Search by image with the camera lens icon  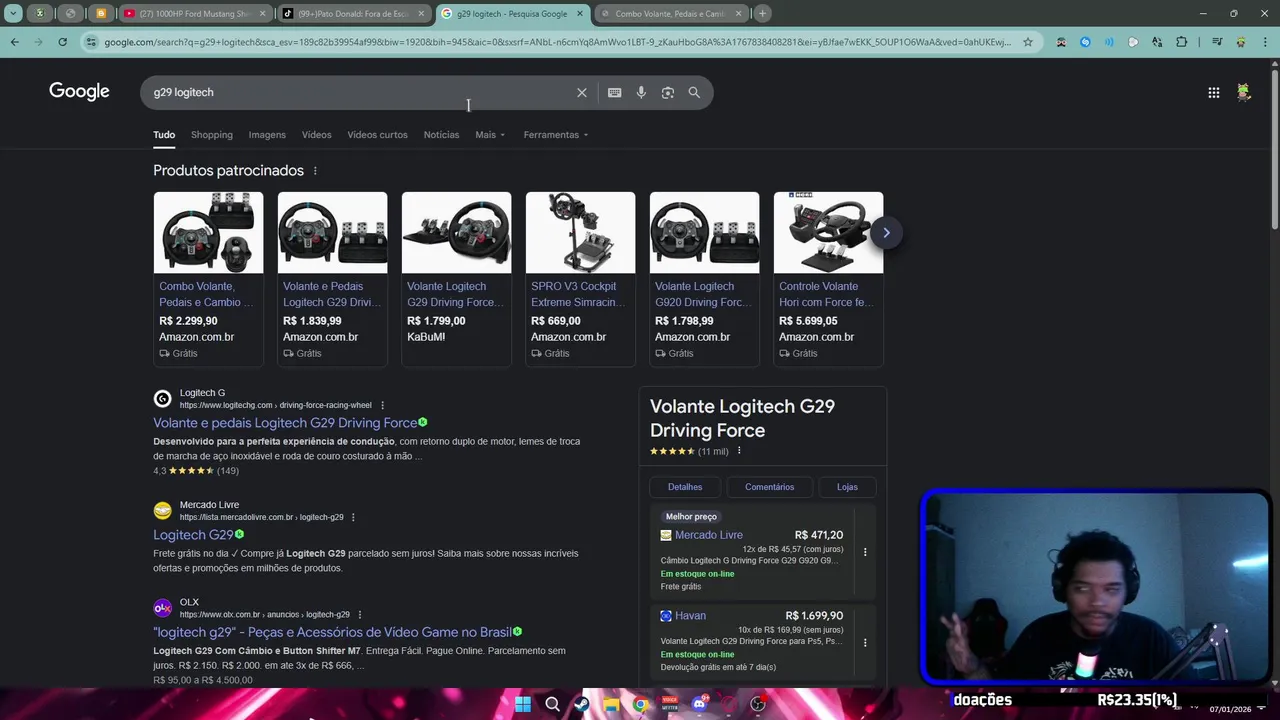(668, 92)
